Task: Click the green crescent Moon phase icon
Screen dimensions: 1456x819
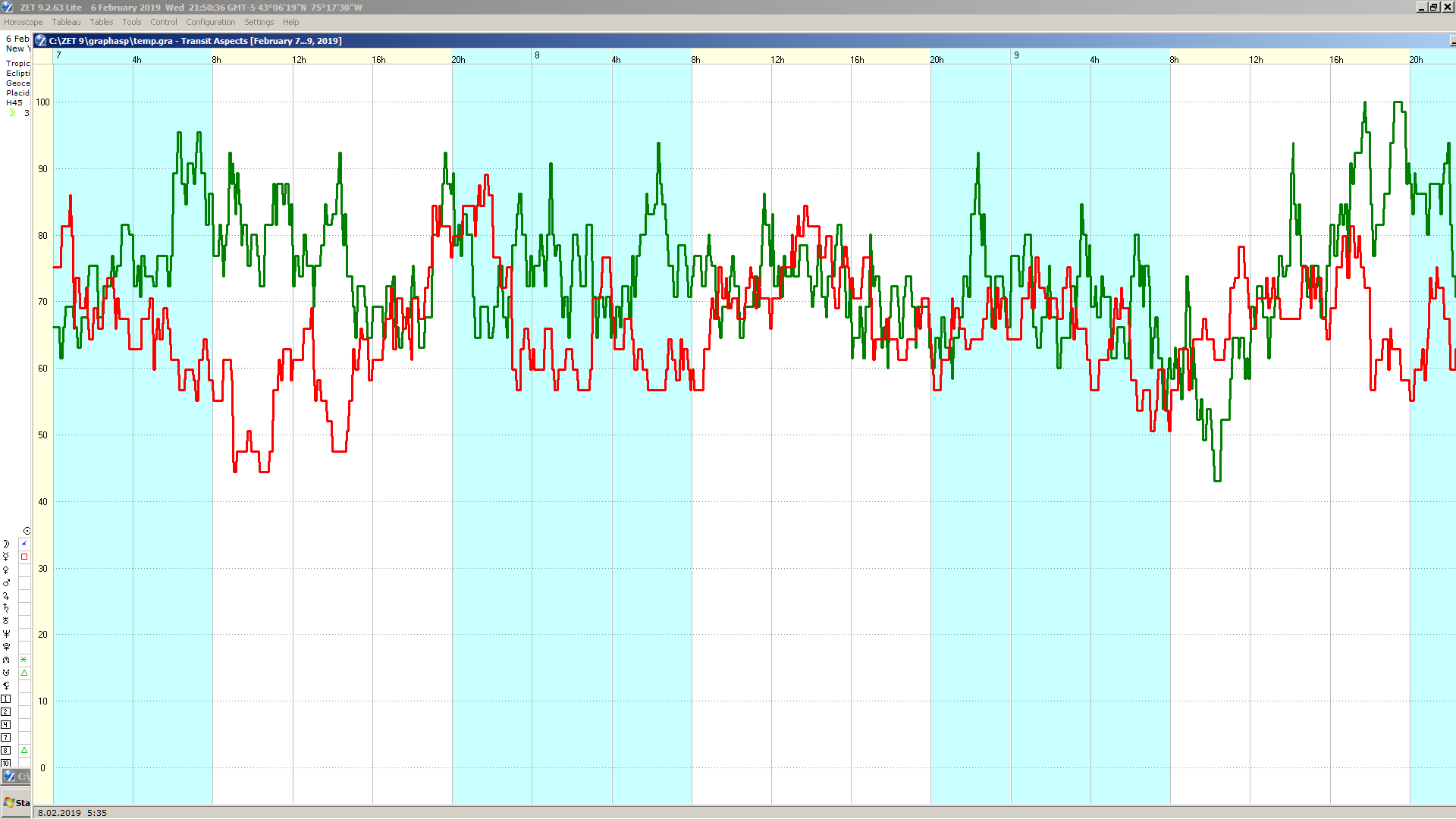Action: point(12,113)
